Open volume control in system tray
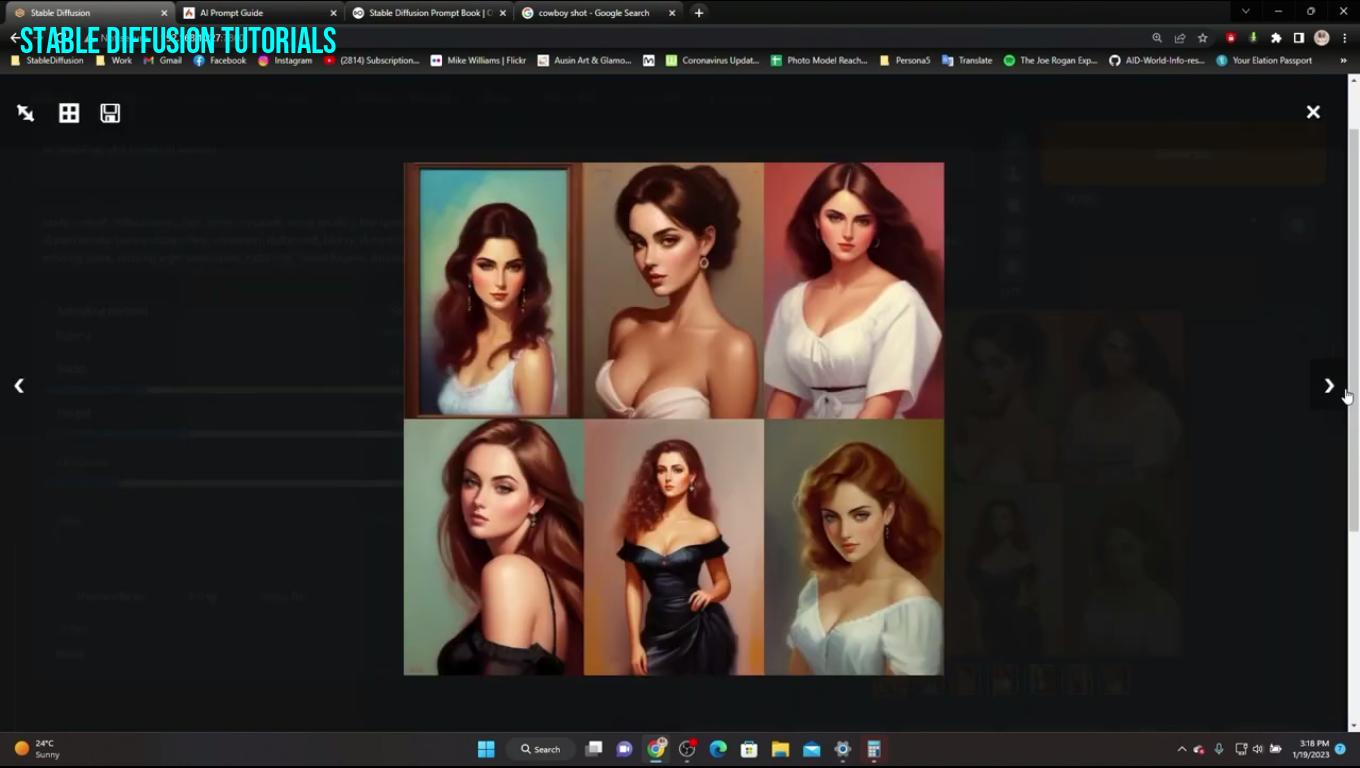The image size is (1360, 768). [x=1257, y=749]
